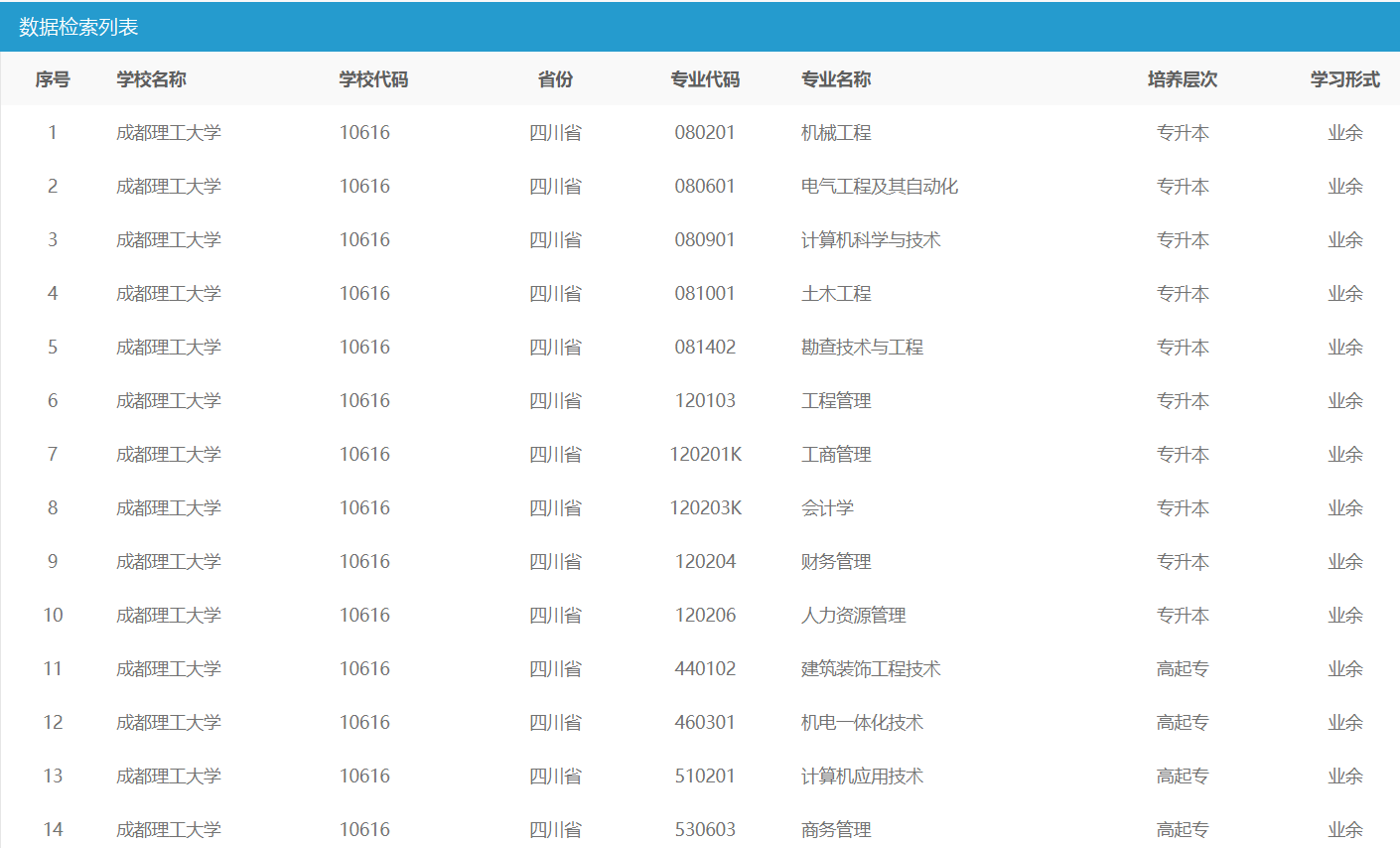Click the 专业代码 column header

705,79
